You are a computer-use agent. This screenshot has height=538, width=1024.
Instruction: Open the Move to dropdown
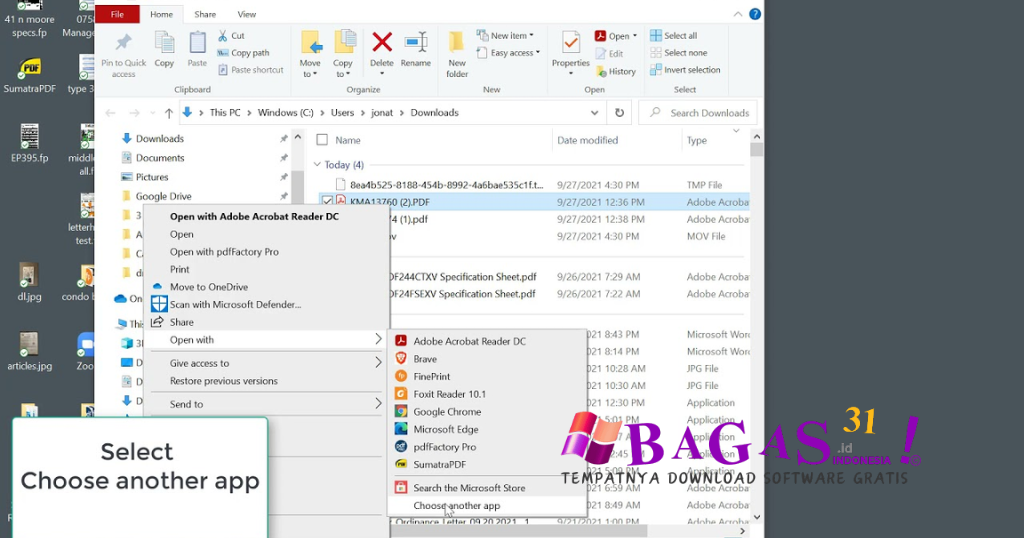point(310,54)
